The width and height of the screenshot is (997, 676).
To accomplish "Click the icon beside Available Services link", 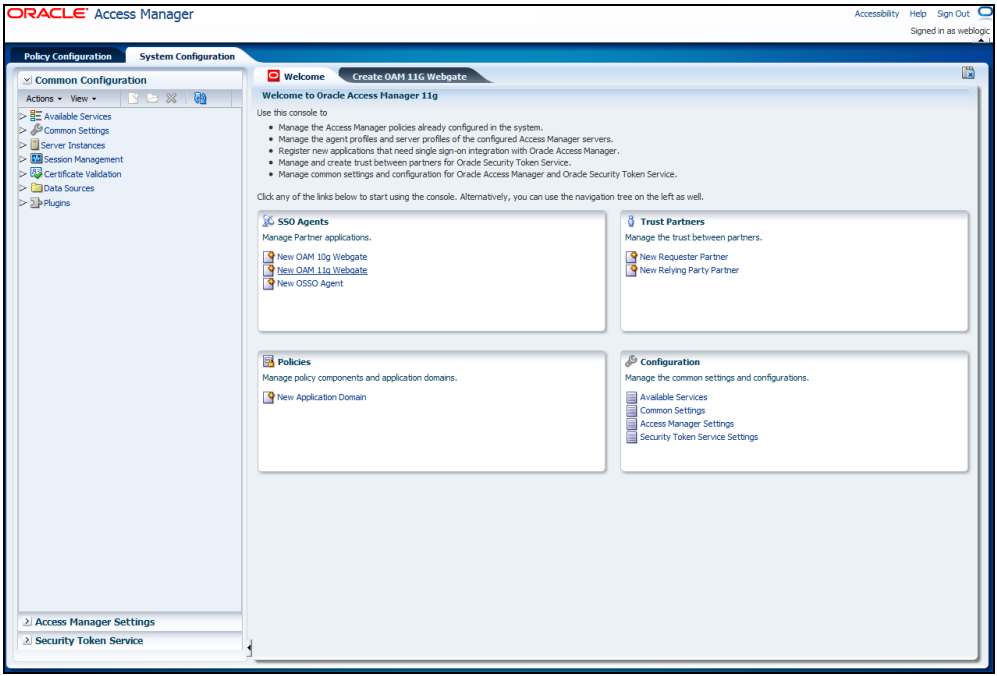I will click(631, 397).
